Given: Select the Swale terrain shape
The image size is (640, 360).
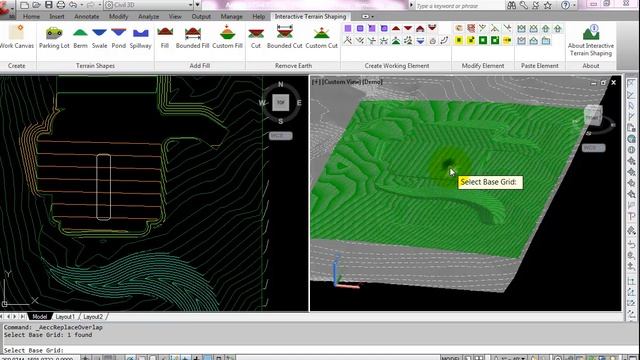Looking at the screenshot, I should (x=99, y=37).
